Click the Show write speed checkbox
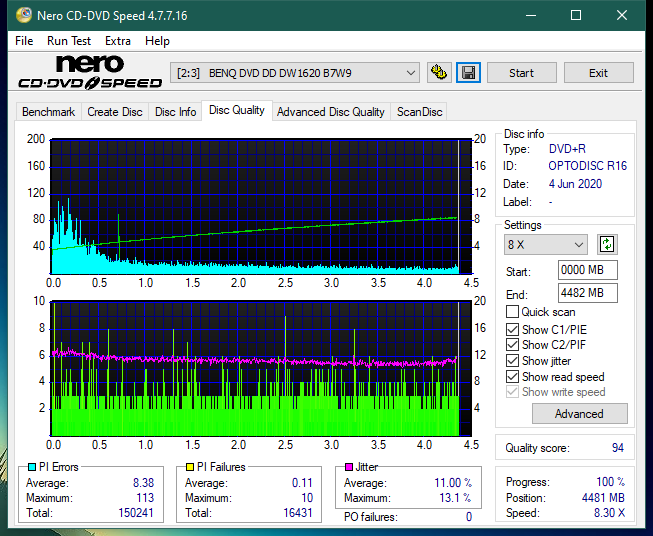653x536 pixels. click(512, 392)
